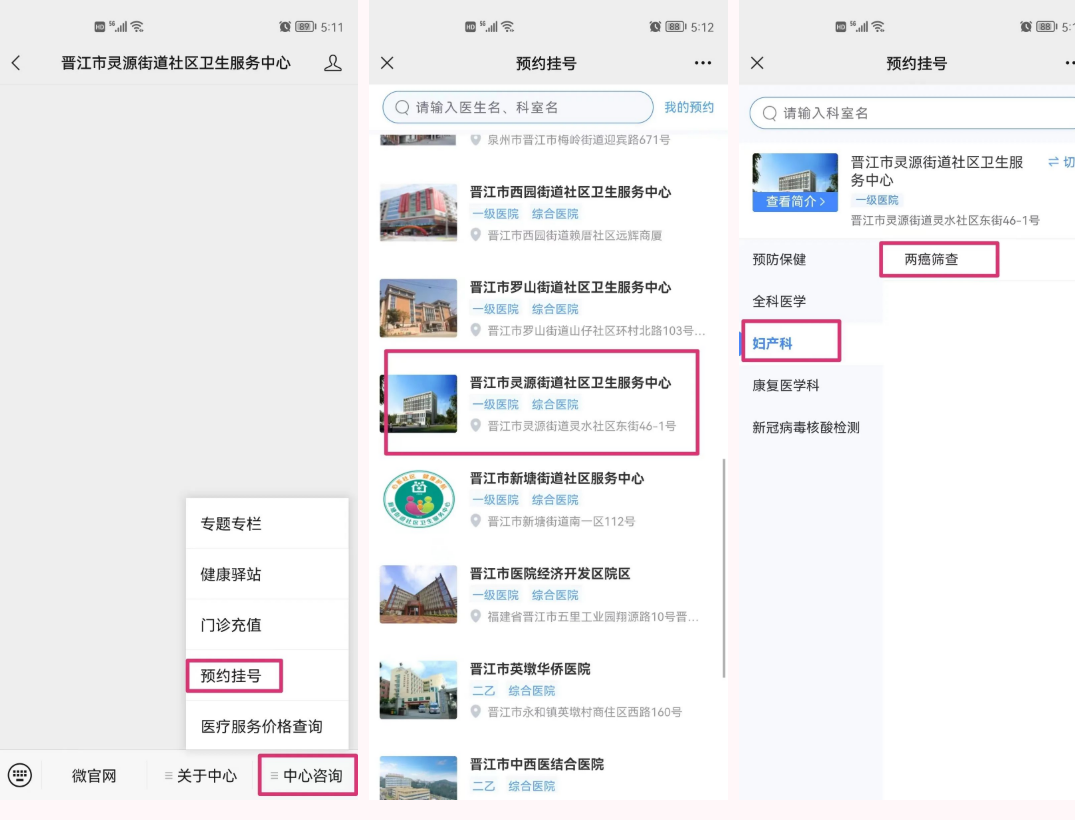Click the 我的预约 link

click(x=689, y=107)
